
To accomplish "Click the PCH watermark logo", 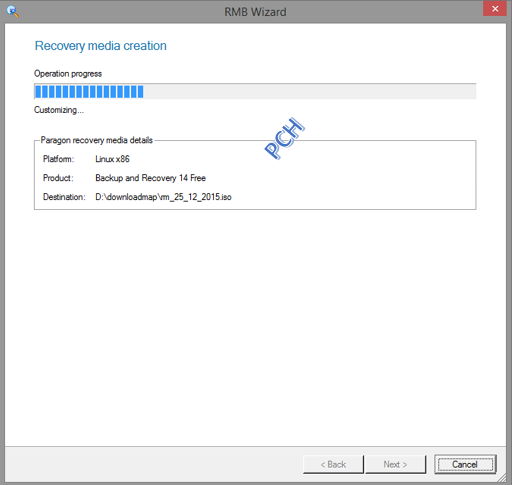I will pyautogui.click(x=284, y=138).
